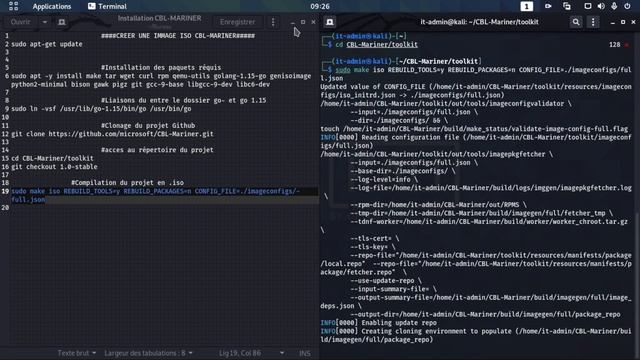640x360 pixels.
Task: Click the '--use-update-repo' line in terminal
Action: 386,281
